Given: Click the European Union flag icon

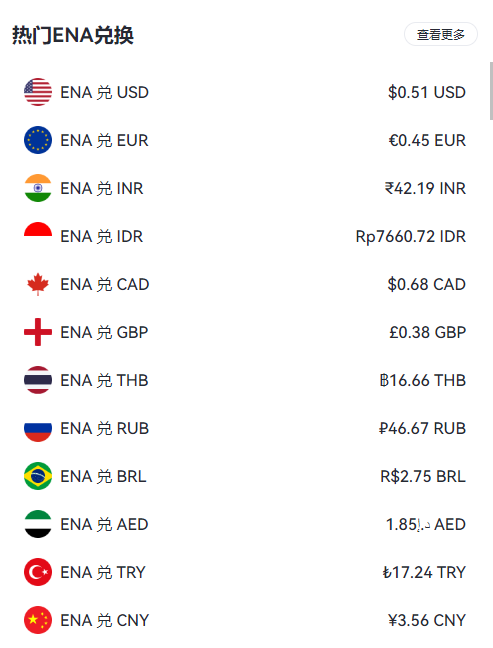Looking at the screenshot, I should click(38, 140).
